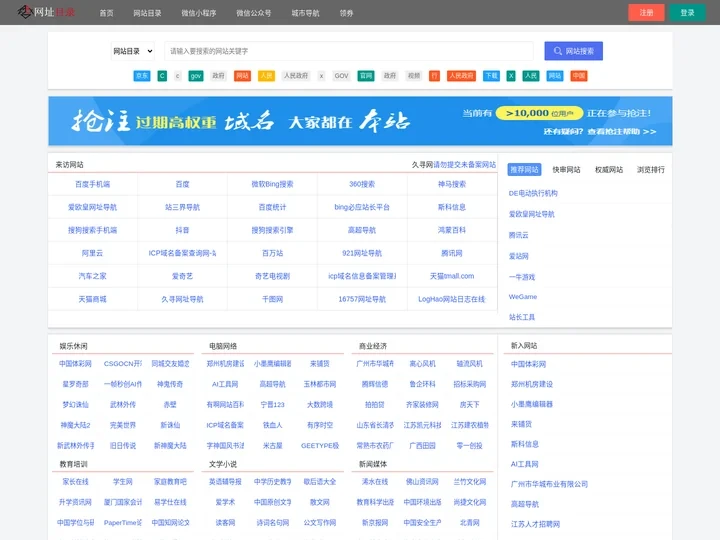Go to 微信小程序 in top navigation

coord(198,13)
